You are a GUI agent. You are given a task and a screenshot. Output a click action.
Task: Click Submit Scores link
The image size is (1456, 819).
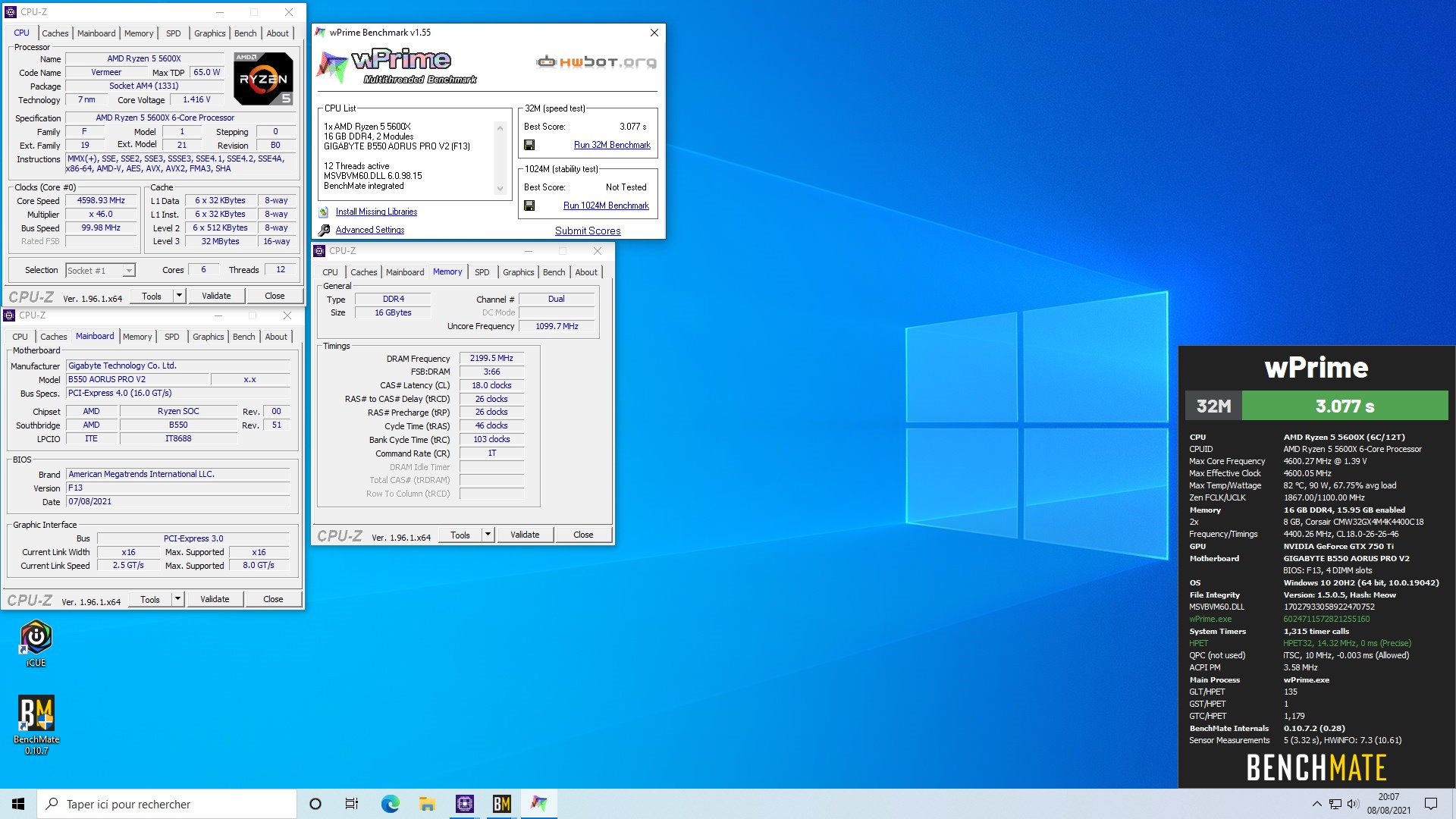(588, 231)
